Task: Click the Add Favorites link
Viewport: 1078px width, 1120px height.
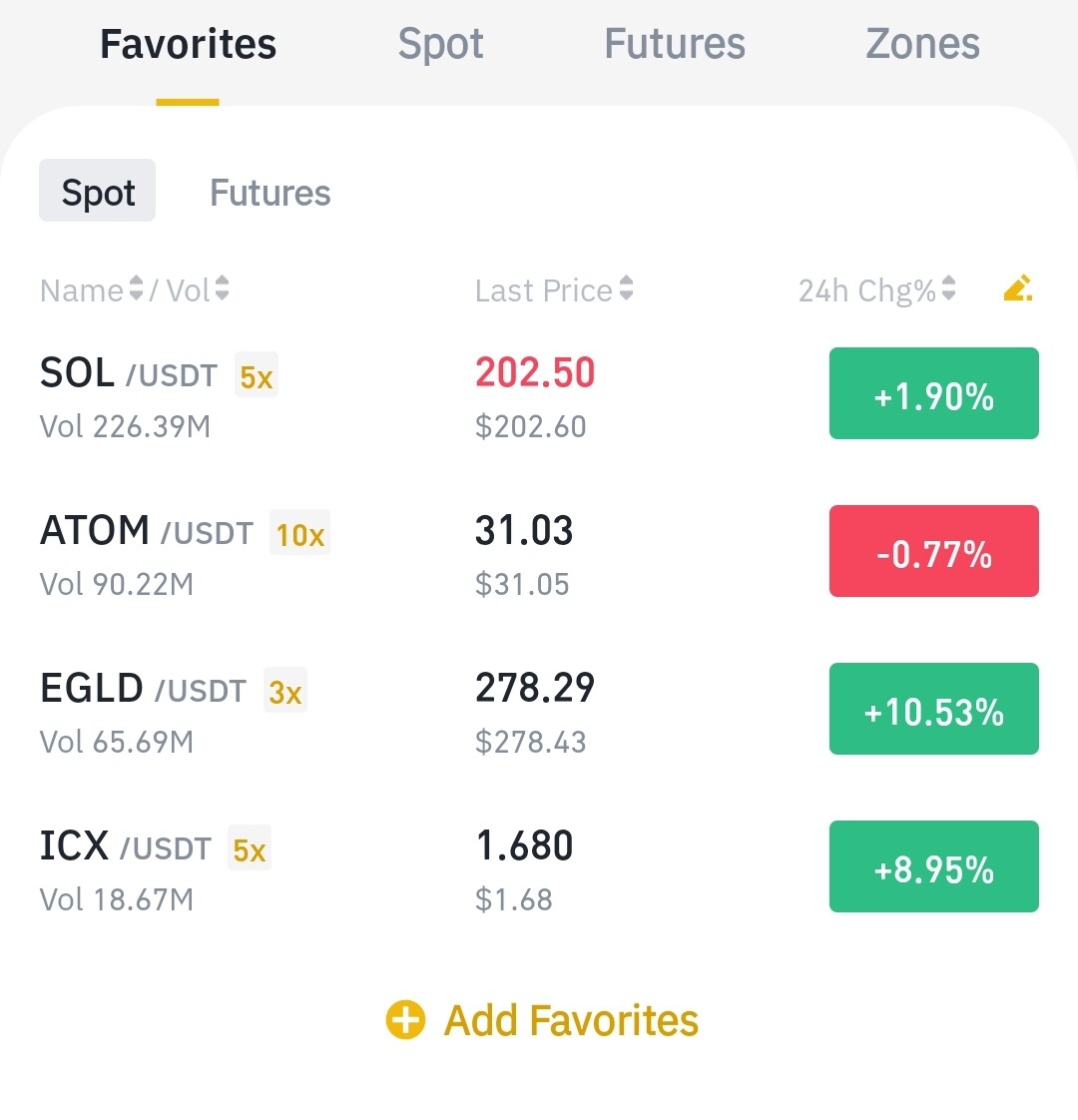Action: pyautogui.click(x=571, y=1020)
